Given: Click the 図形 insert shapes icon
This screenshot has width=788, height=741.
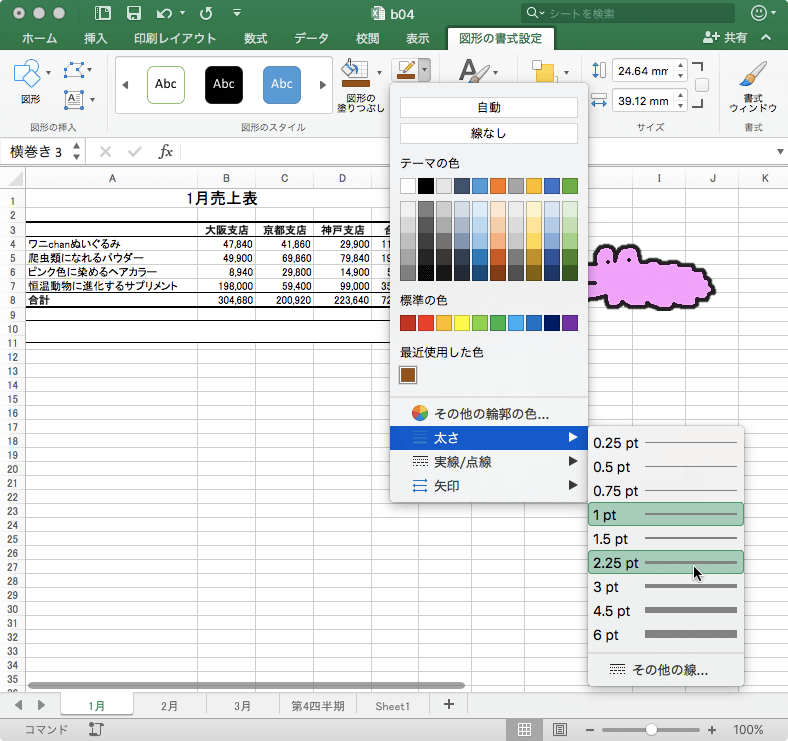Looking at the screenshot, I should [27, 73].
